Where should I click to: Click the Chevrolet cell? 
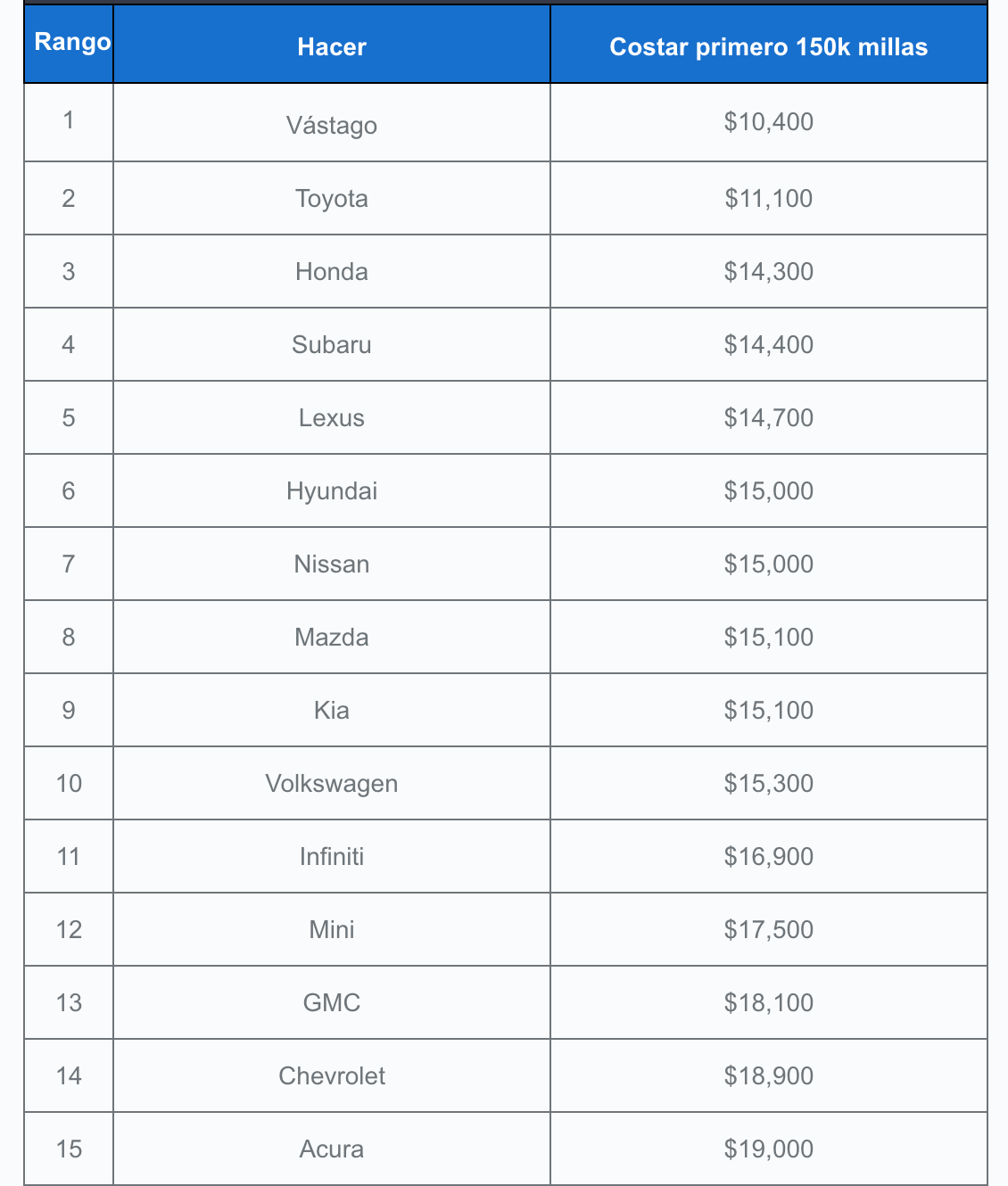pos(332,1075)
